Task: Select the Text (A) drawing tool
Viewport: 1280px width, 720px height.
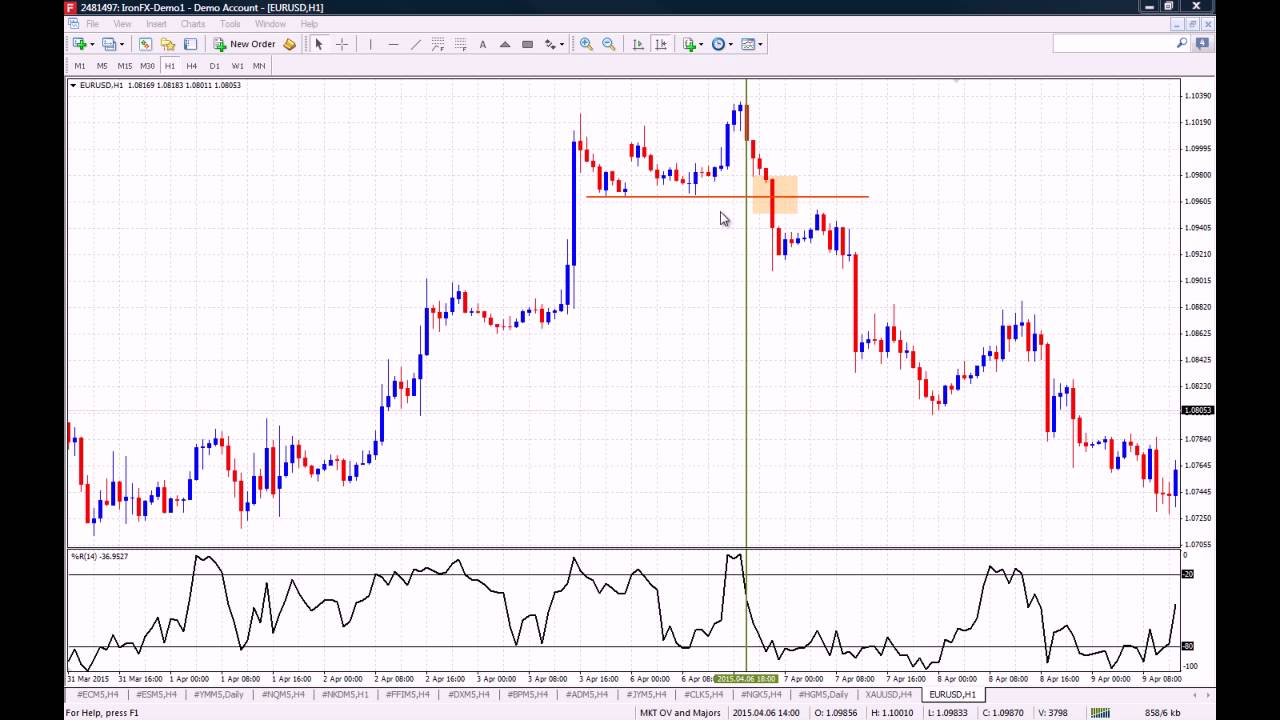Action: [x=483, y=44]
